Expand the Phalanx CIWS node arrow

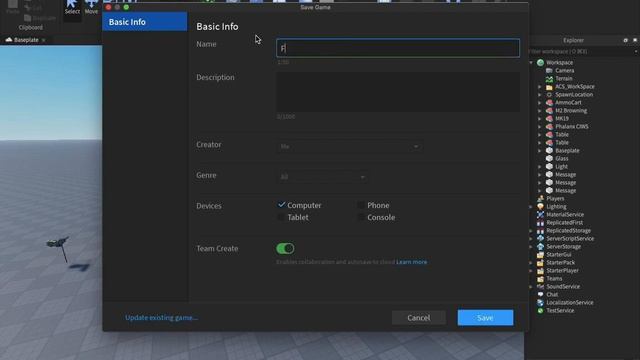pos(540,127)
